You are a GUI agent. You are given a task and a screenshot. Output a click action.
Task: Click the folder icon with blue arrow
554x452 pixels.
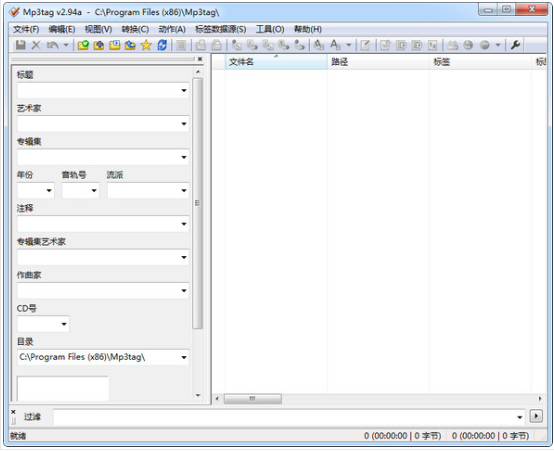(x=130, y=45)
